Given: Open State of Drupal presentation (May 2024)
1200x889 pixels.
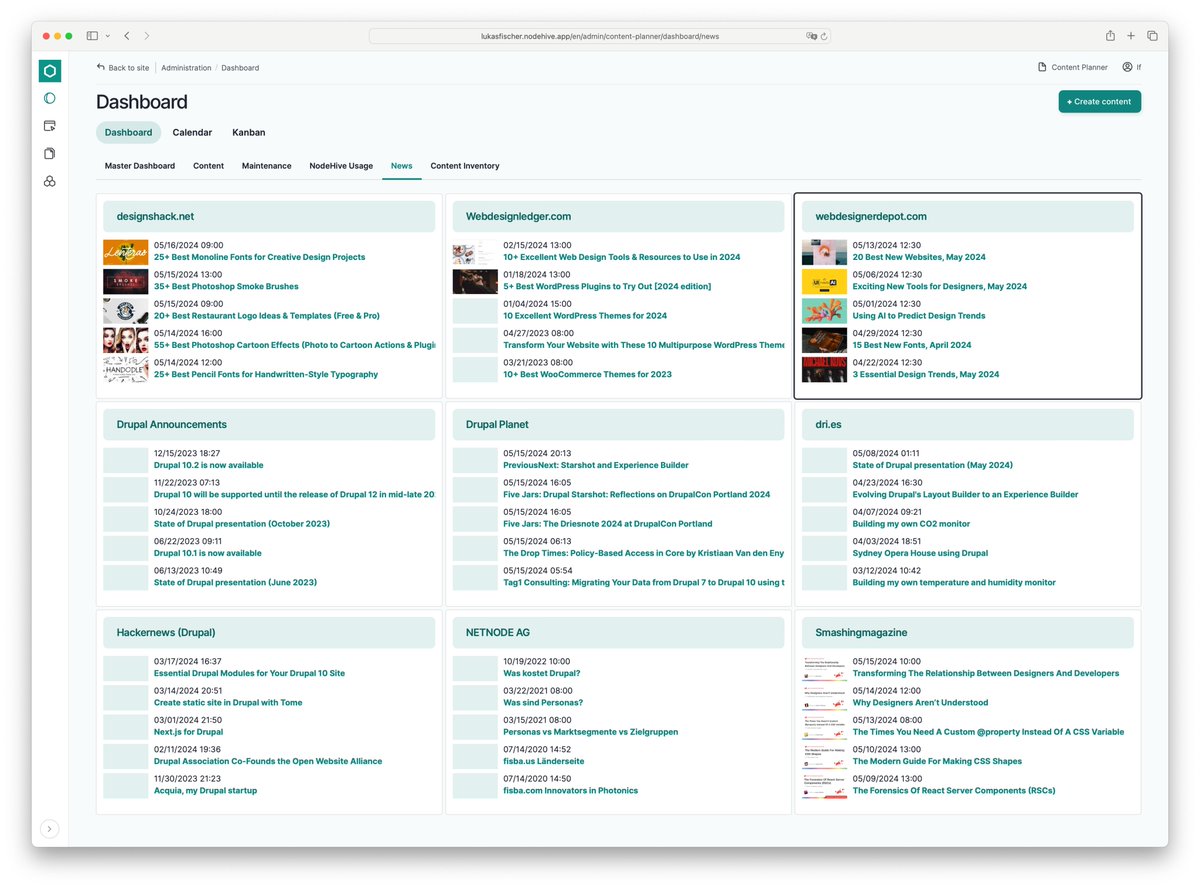Looking at the screenshot, I should tap(933, 465).
